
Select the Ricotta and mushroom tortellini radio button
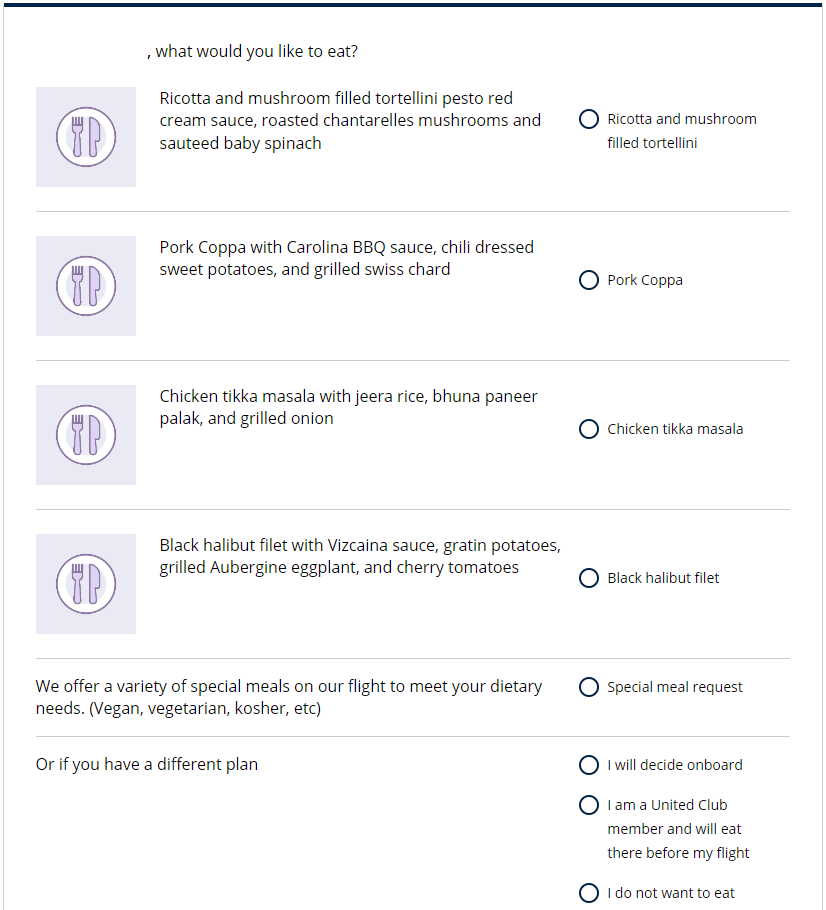pos(589,119)
